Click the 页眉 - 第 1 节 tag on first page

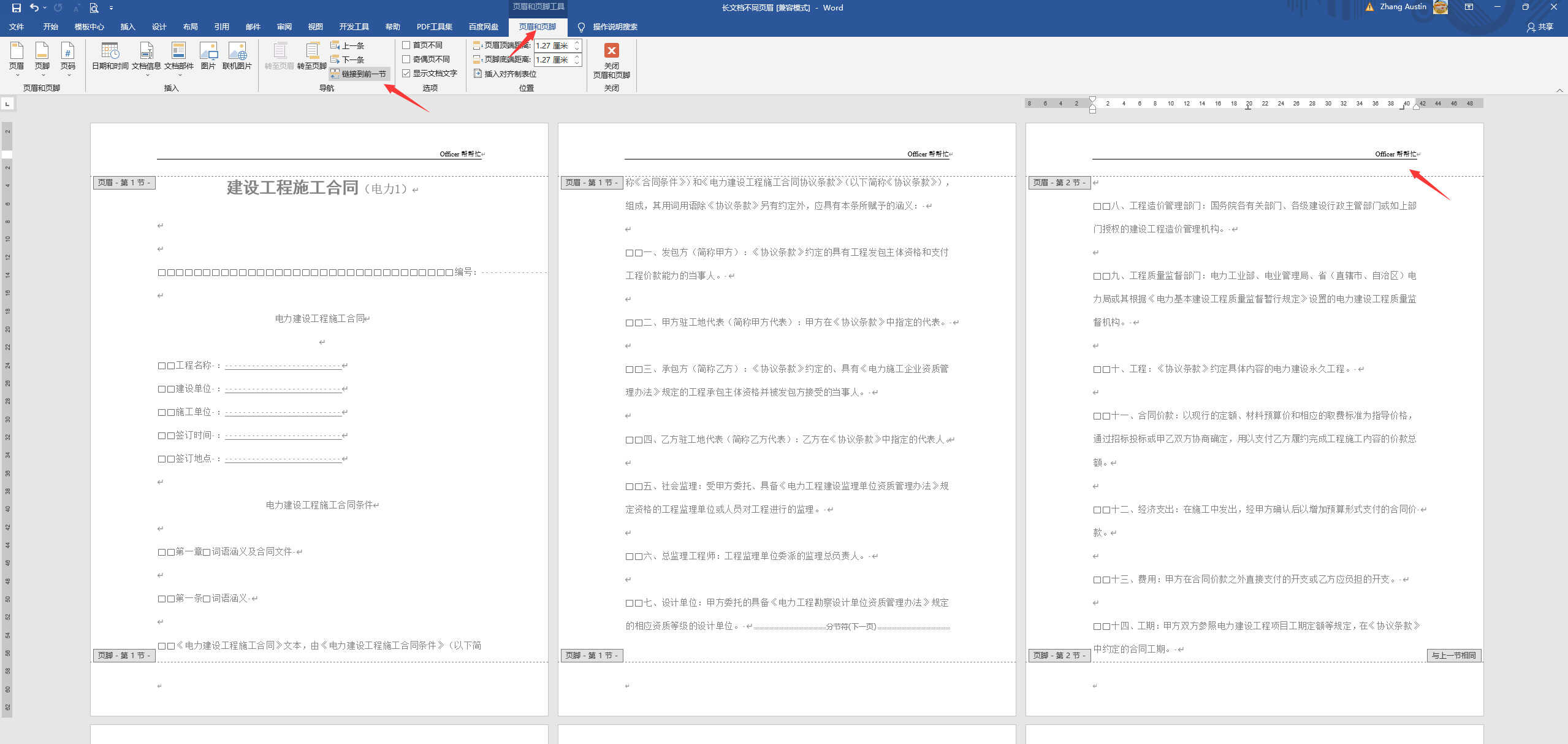click(x=124, y=183)
